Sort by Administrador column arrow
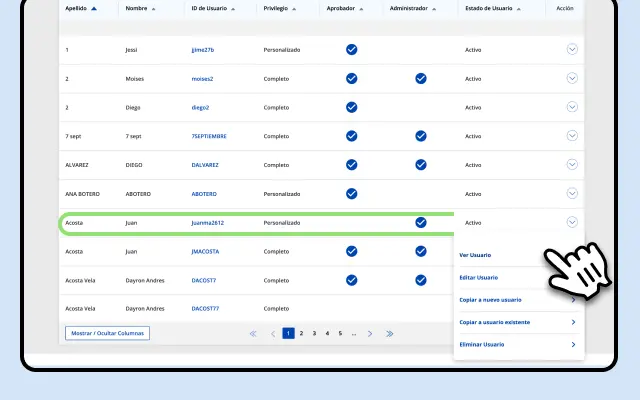 pyautogui.click(x=434, y=9)
